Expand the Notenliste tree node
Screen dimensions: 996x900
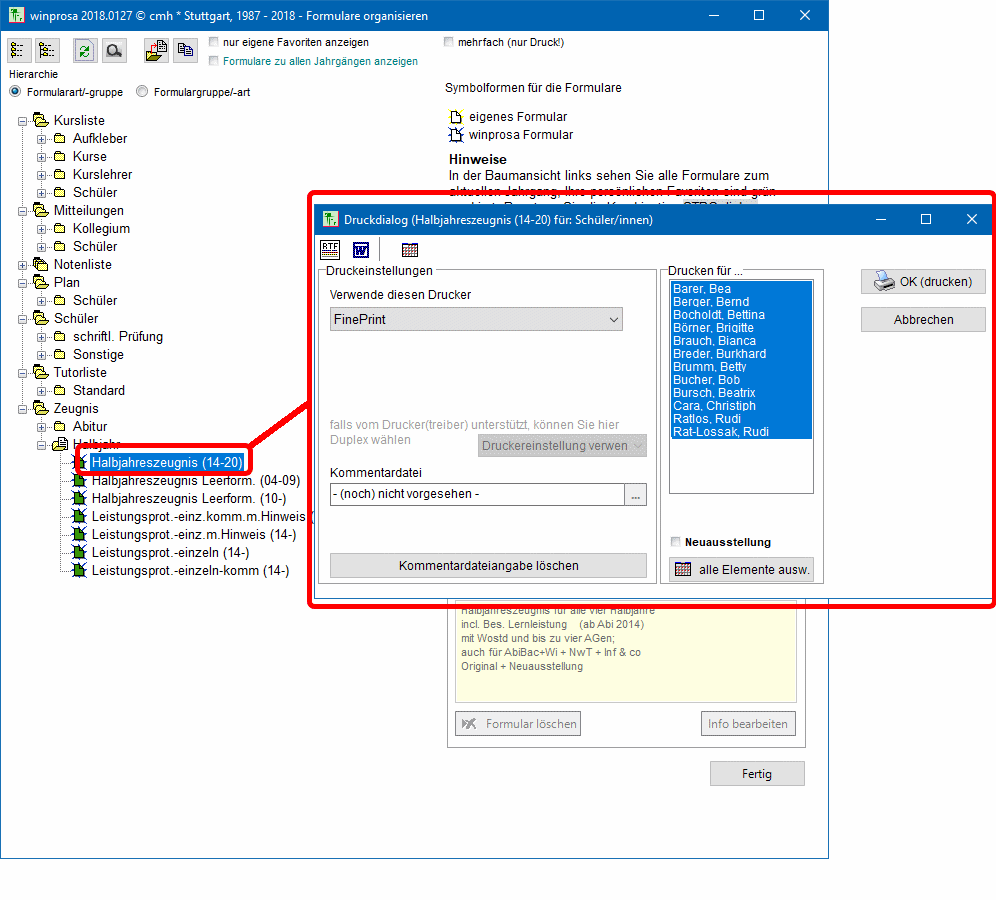(x=23, y=265)
